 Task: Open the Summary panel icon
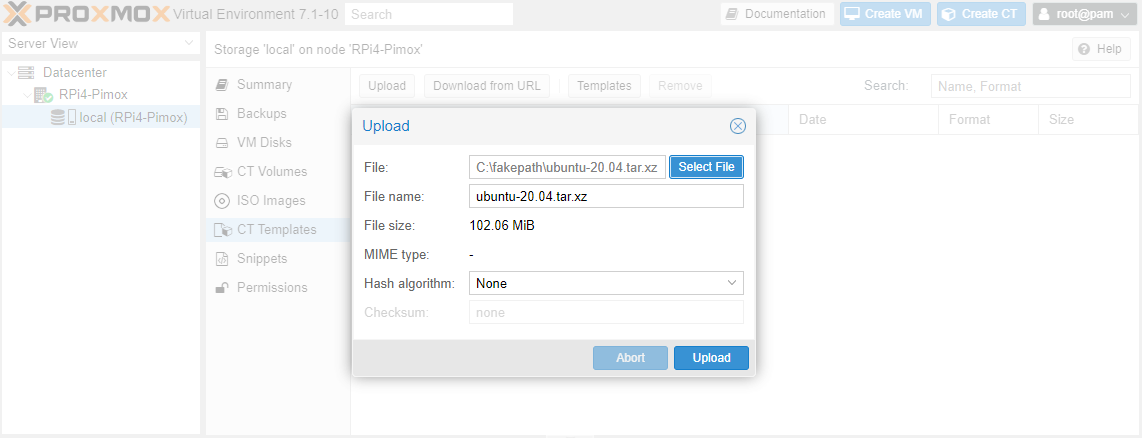[x=222, y=85]
